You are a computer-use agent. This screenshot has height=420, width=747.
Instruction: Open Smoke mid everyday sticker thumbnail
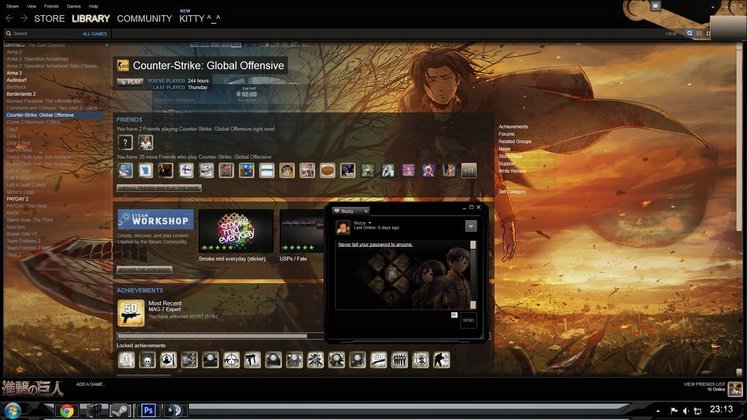(x=236, y=231)
